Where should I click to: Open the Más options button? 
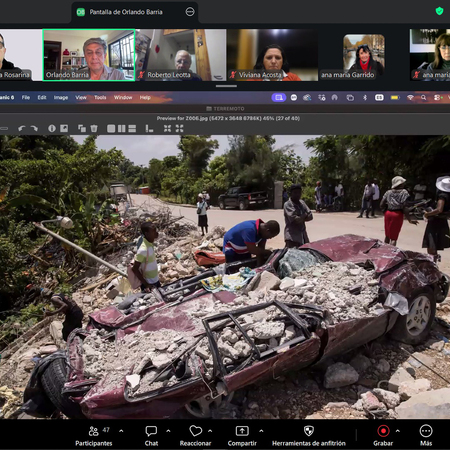426,436
